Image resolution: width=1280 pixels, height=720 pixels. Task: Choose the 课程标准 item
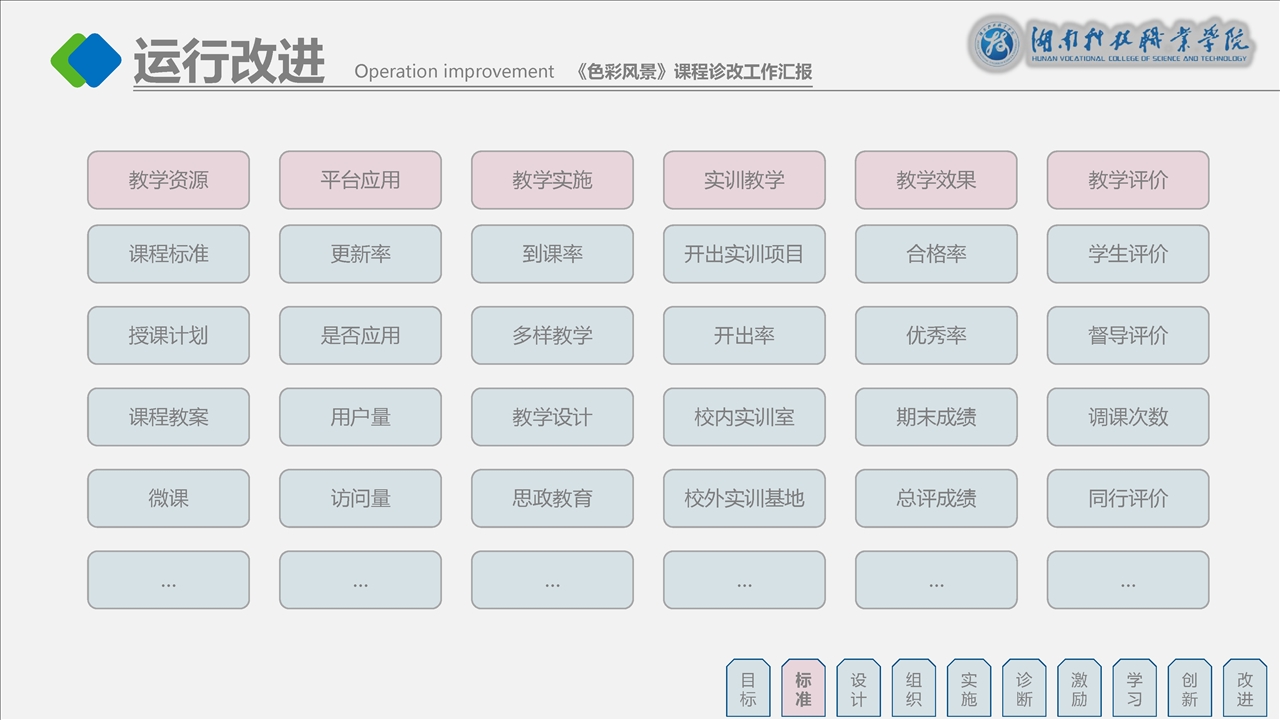[168, 254]
